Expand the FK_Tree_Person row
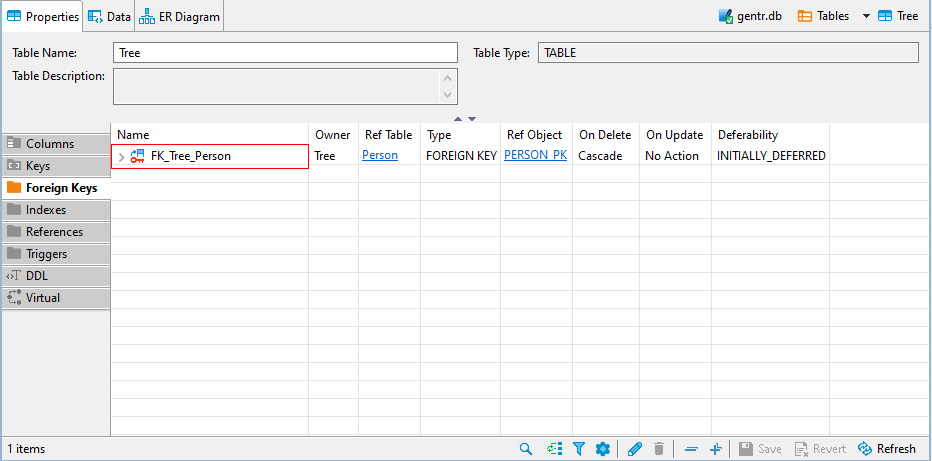 pos(122,157)
